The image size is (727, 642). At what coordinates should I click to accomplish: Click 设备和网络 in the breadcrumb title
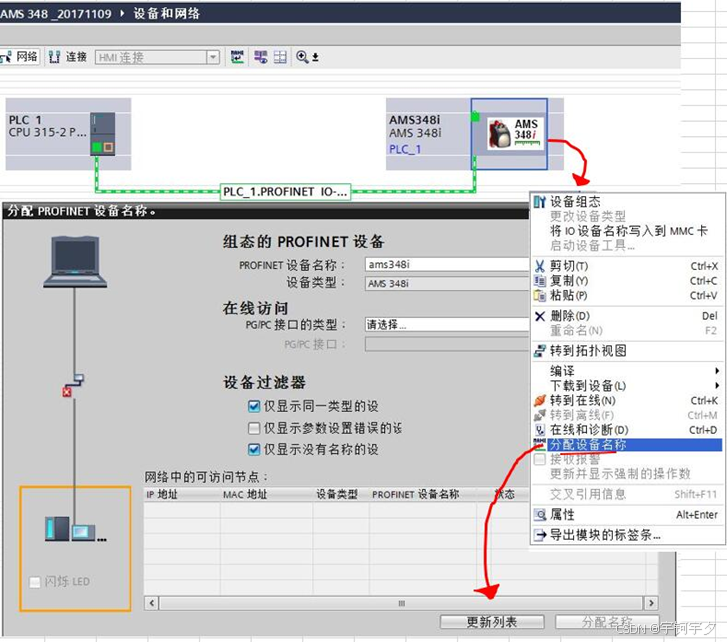tap(166, 13)
